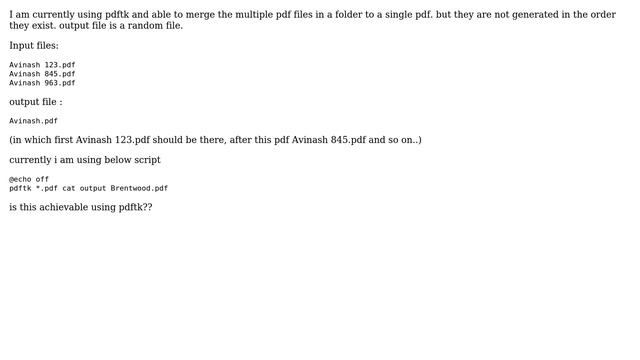Click the 'Avinash 123.pdf' code line
This screenshot has width=640, height=360.
[42, 65]
